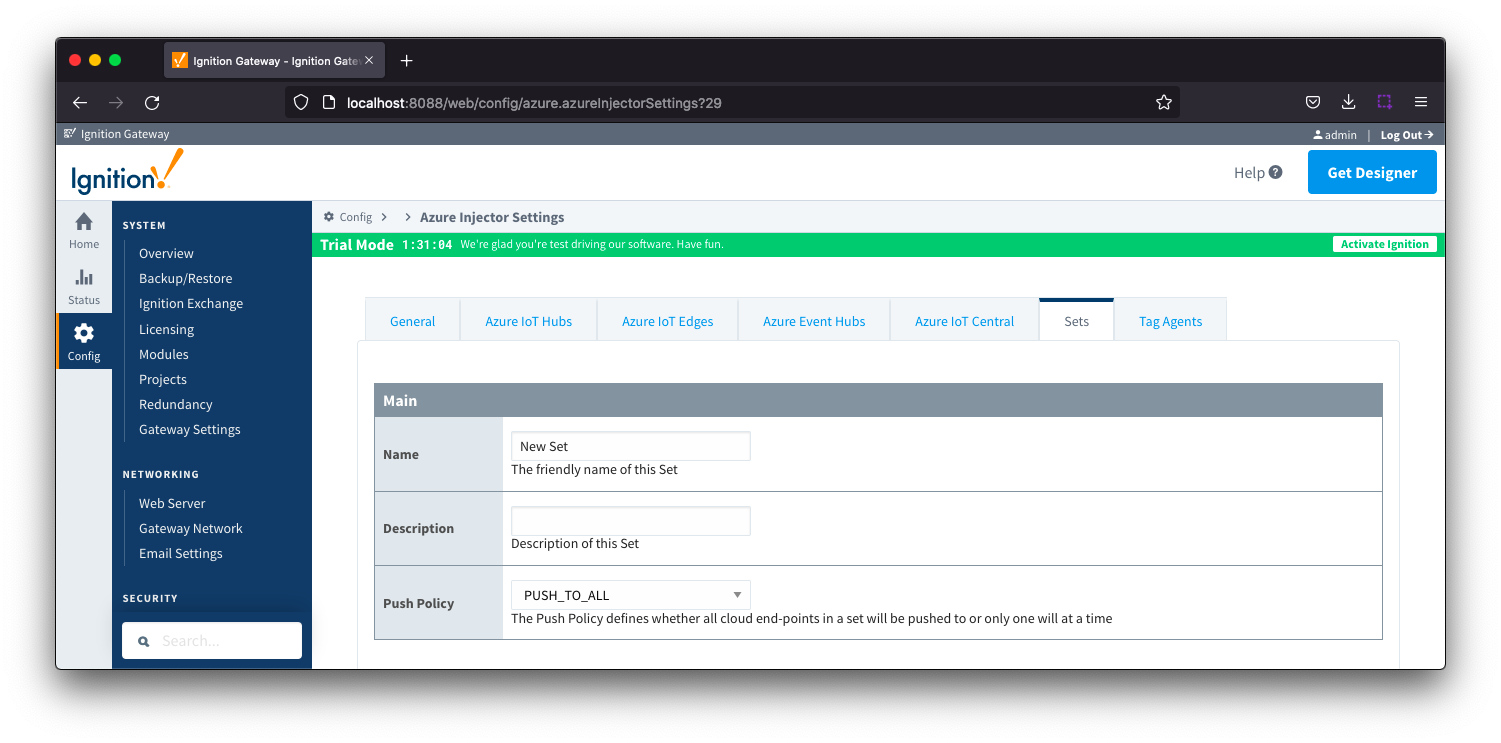This screenshot has height=743, width=1501.
Task: Switch to the Tag Agents tab
Action: [1170, 321]
